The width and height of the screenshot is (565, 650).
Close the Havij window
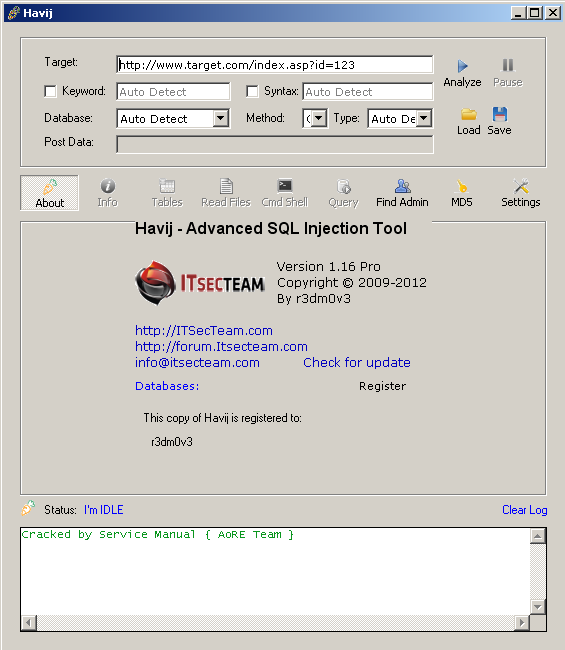(553, 13)
